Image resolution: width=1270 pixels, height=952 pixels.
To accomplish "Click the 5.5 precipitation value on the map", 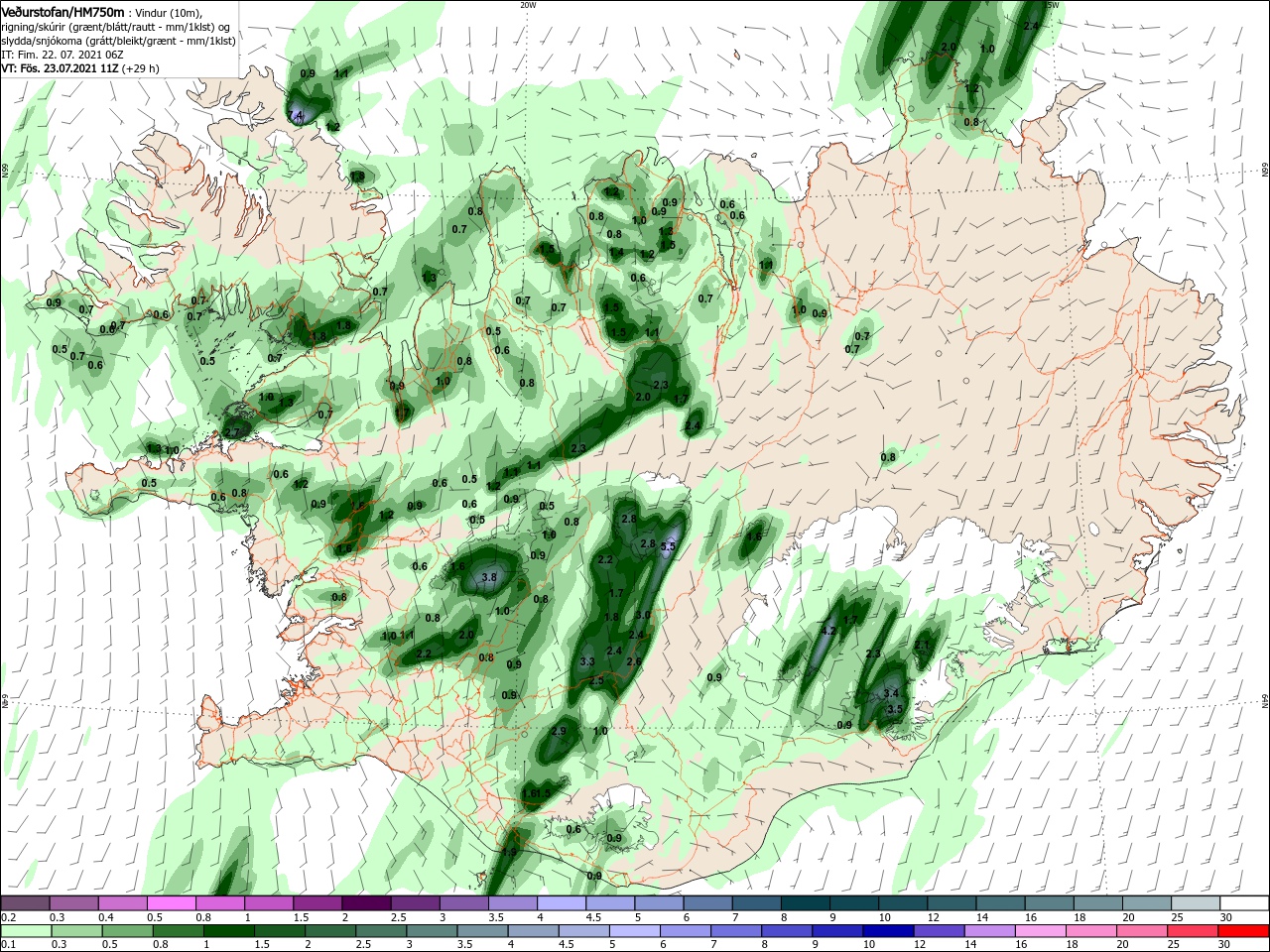I will click(x=668, y=546).
